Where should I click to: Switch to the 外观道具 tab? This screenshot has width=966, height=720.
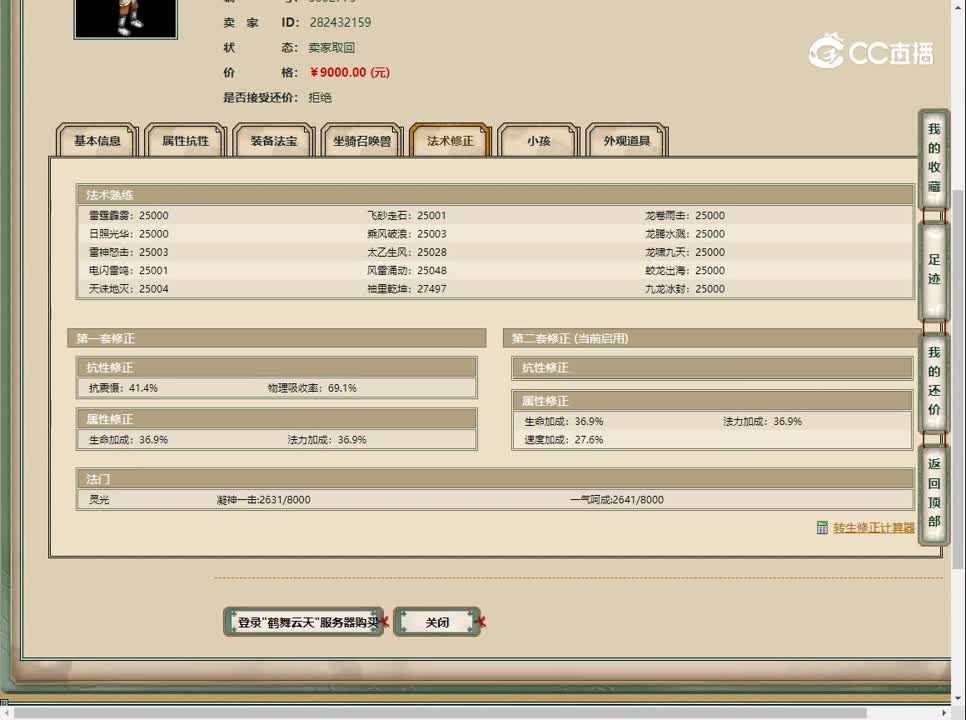(x=627, y=141)
